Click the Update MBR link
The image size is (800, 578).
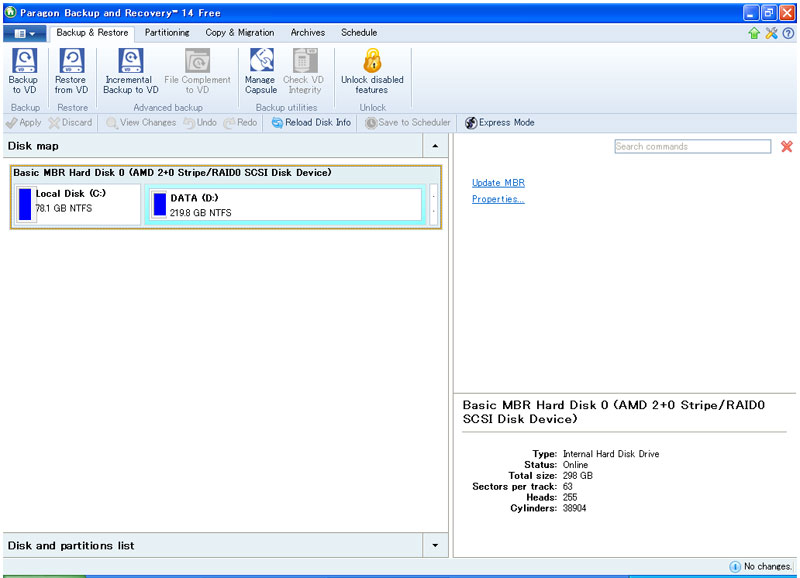click(498, 183)
